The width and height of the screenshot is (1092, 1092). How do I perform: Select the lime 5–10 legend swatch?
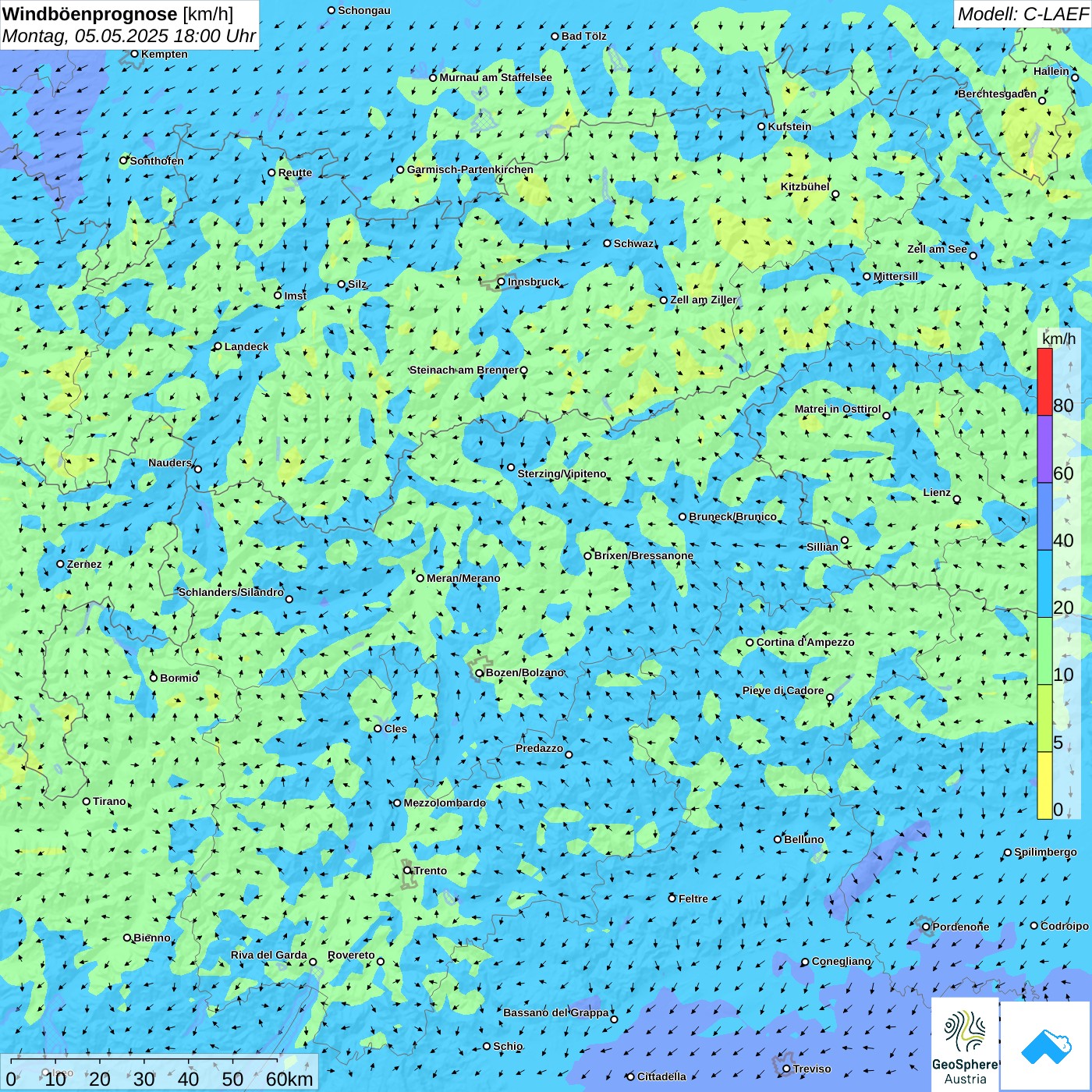click(1044, 718)
